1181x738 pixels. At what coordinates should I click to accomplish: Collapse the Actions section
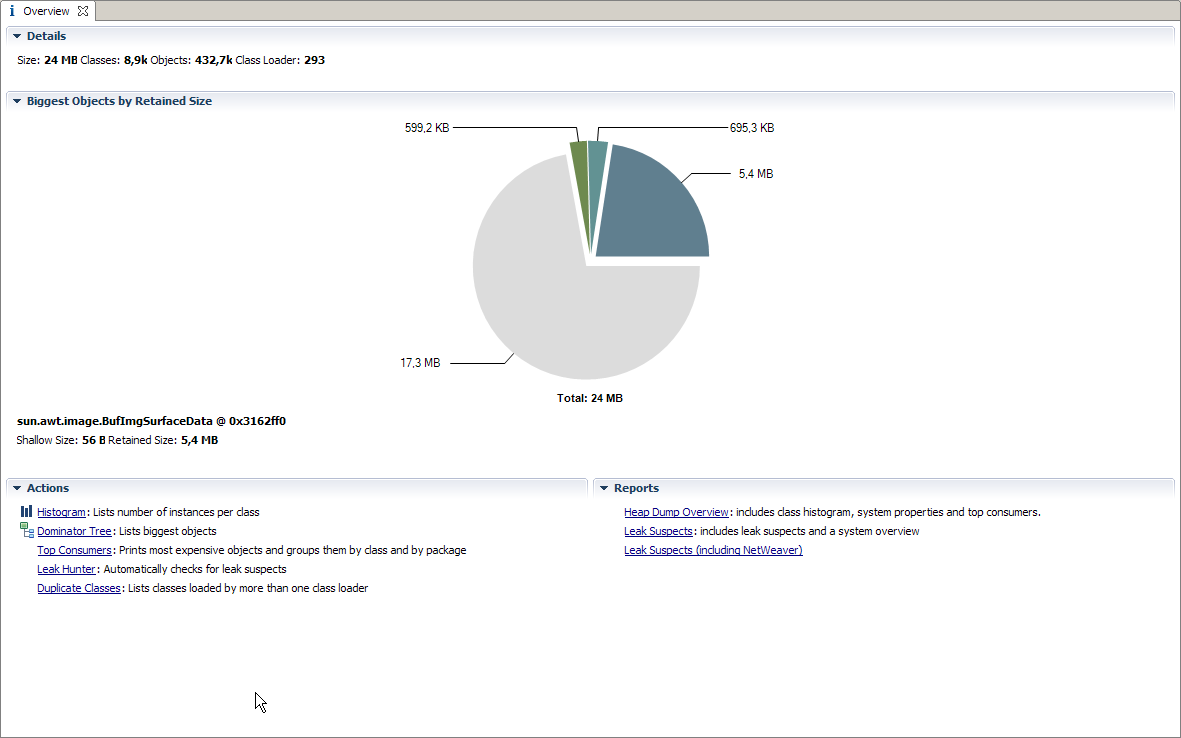click(x=17, y=488)
